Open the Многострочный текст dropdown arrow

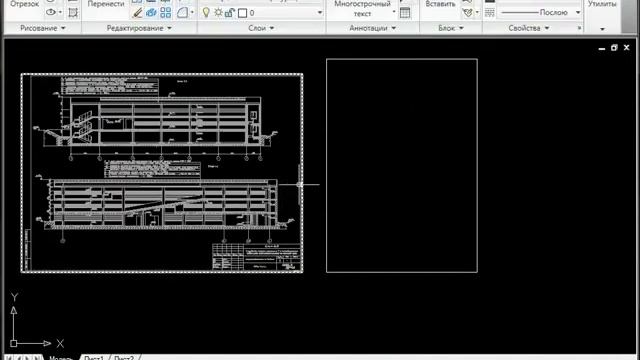(394, 11)
